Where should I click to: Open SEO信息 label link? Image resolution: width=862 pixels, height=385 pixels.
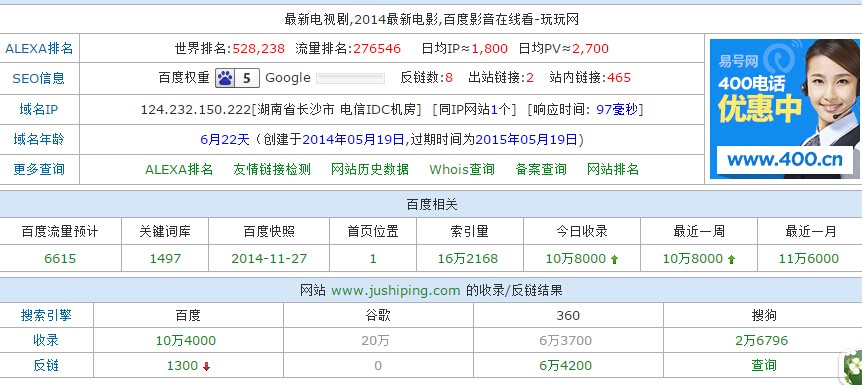38,78
